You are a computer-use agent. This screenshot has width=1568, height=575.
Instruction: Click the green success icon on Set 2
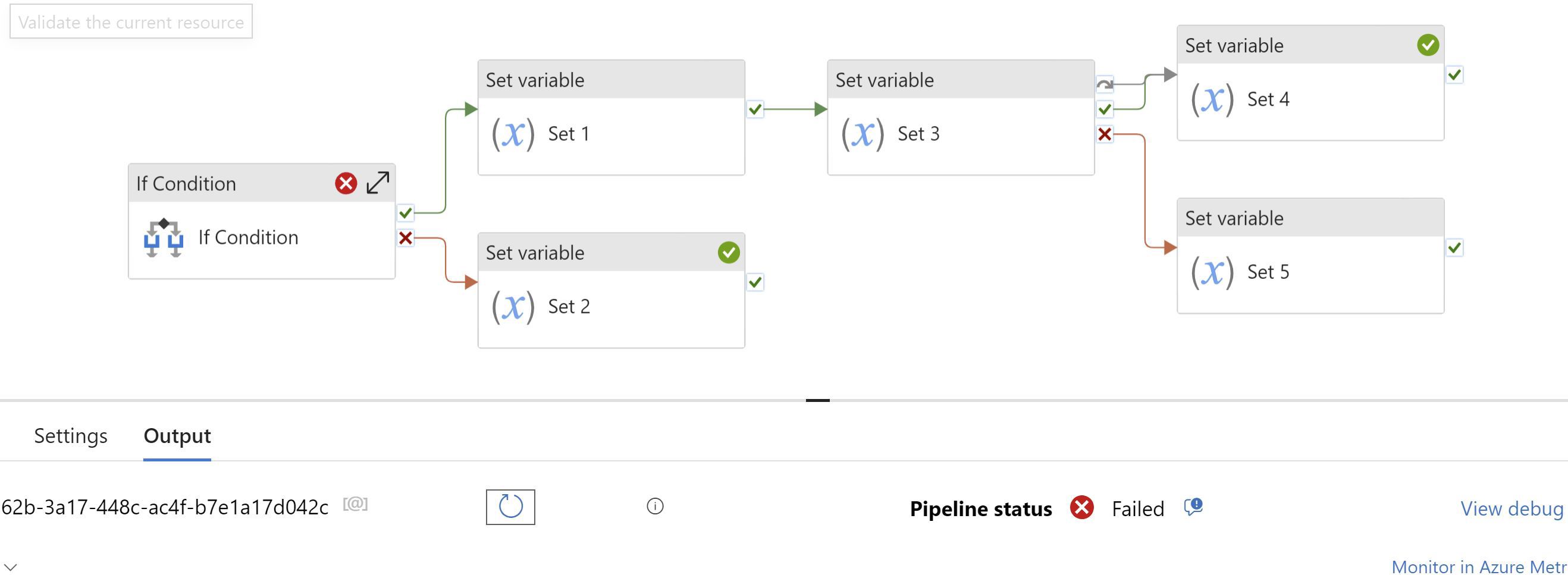click(x=728, y=253)
